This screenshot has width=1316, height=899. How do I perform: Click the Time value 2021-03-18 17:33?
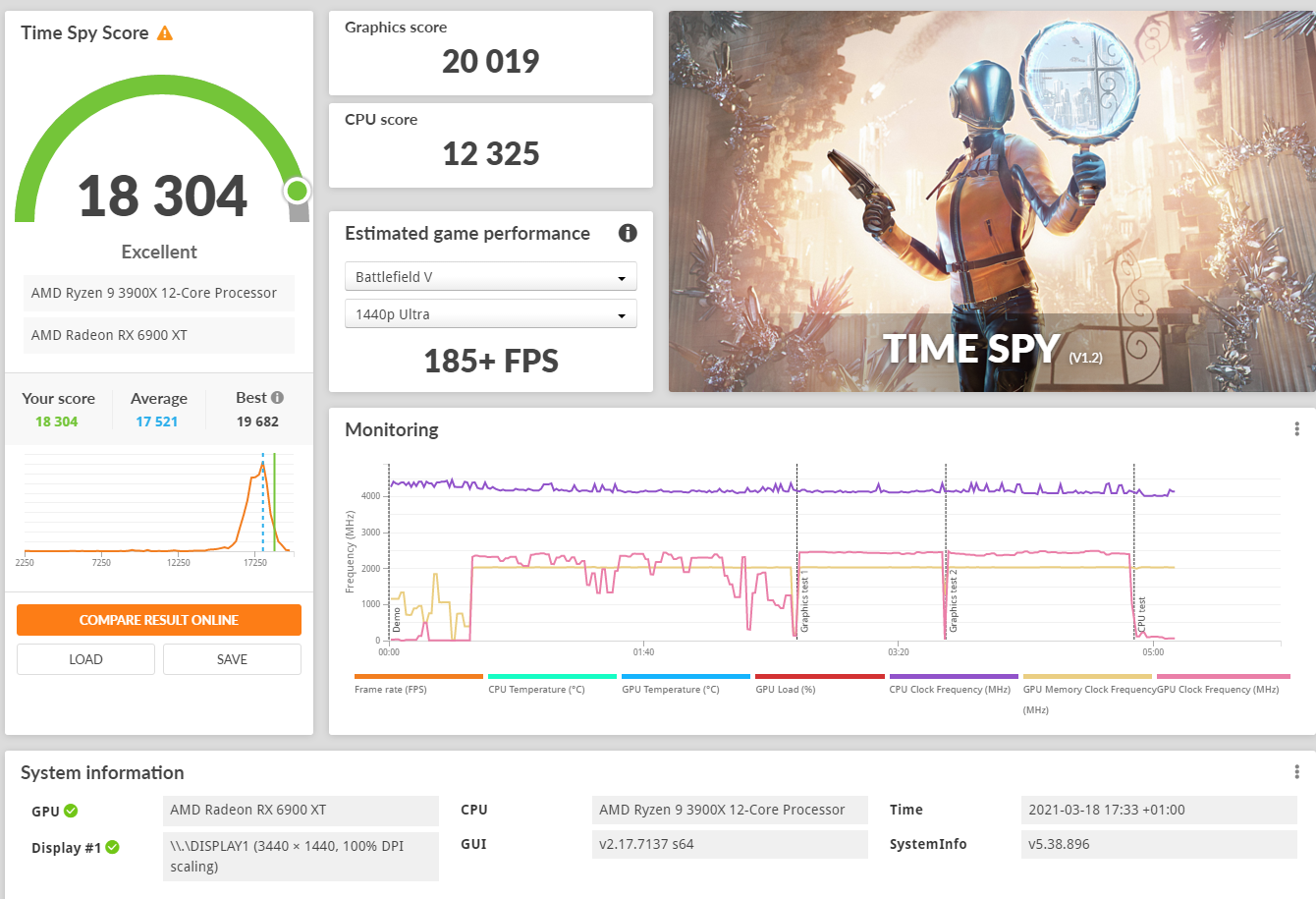[x=1159, y=811]
